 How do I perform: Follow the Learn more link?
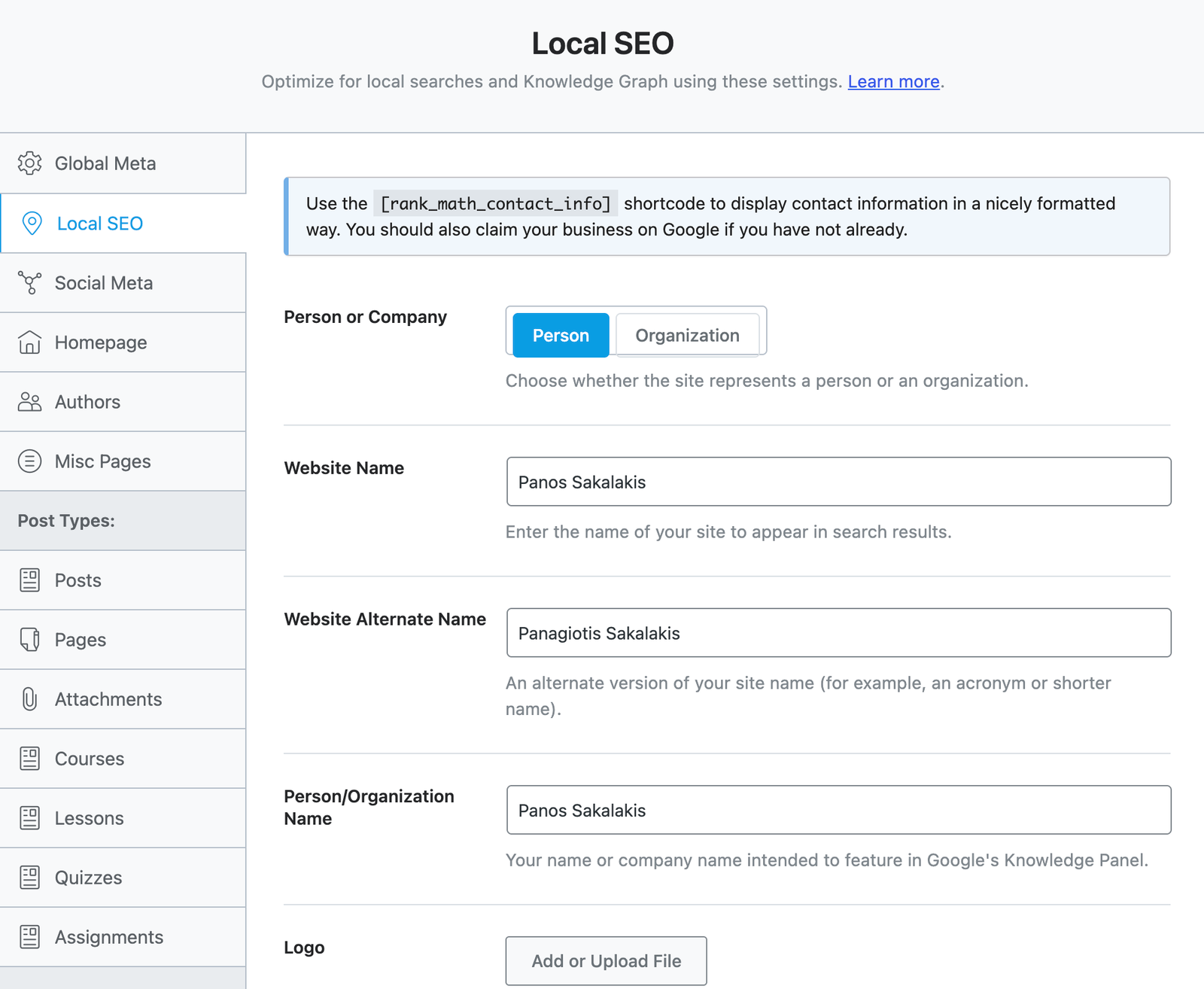893,81
